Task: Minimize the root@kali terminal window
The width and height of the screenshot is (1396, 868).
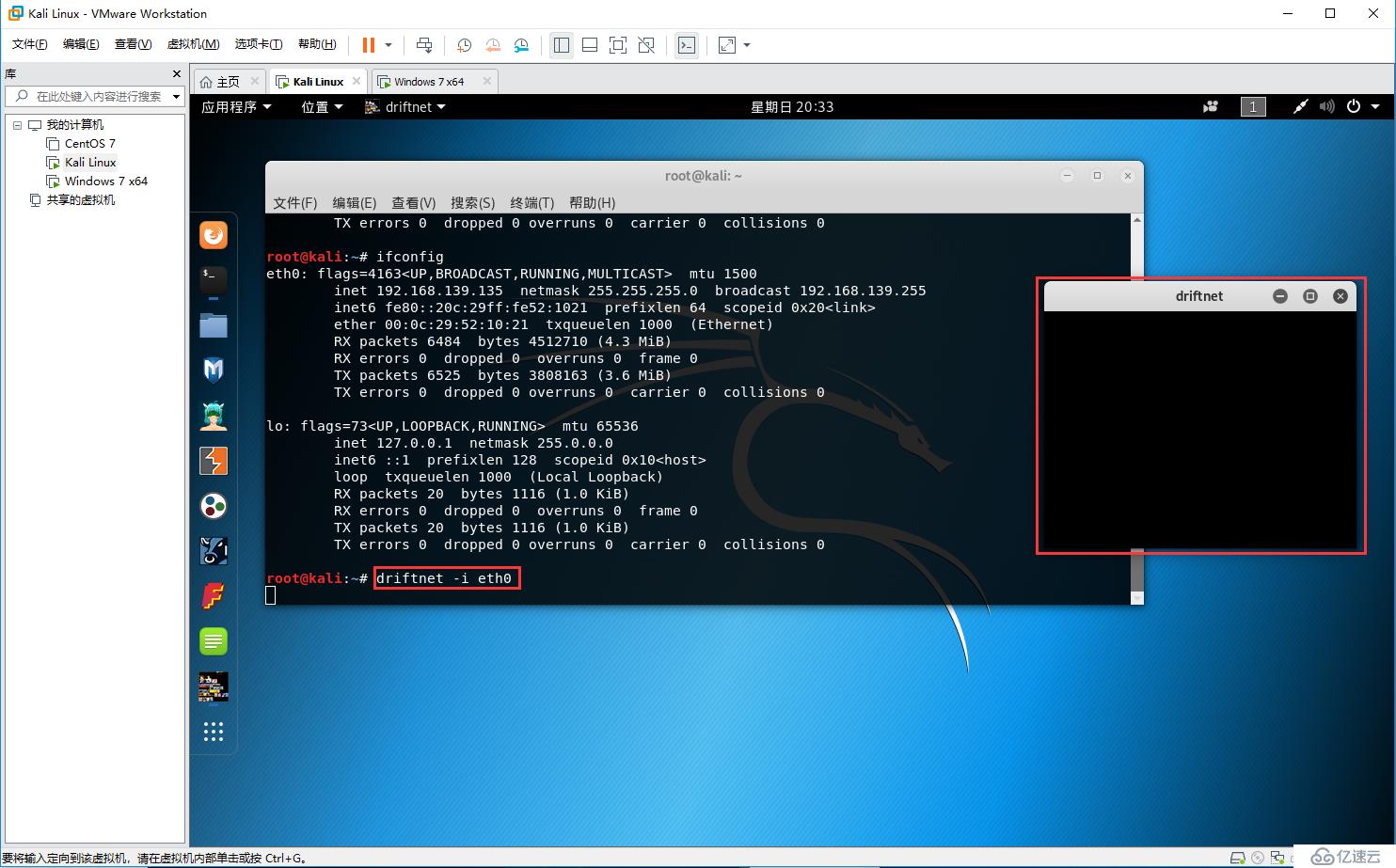Action: (1067, 176)
